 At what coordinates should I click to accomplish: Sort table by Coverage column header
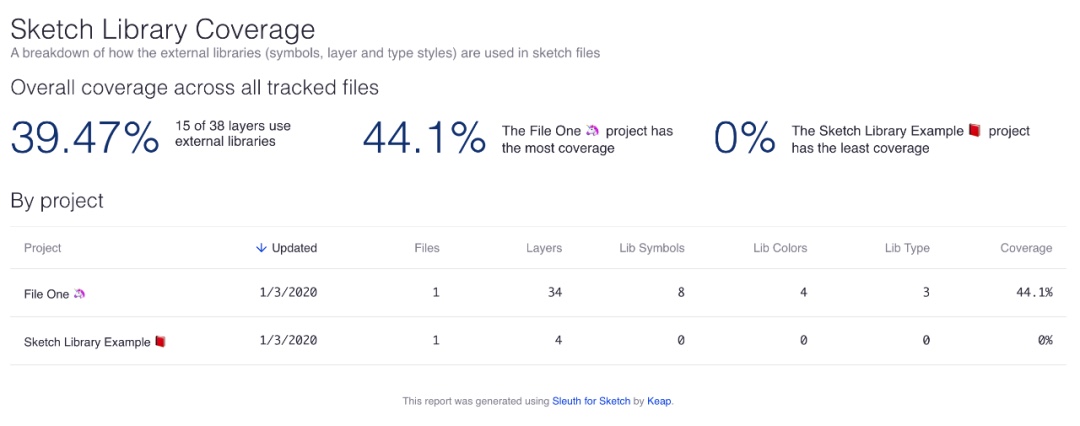pos(1026,248)
